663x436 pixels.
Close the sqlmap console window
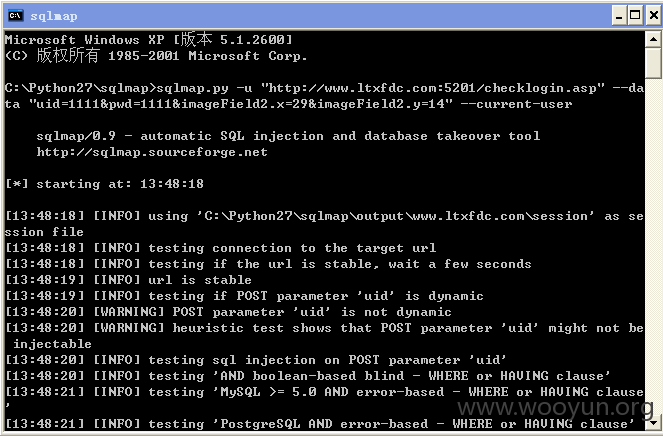(653, 16)
